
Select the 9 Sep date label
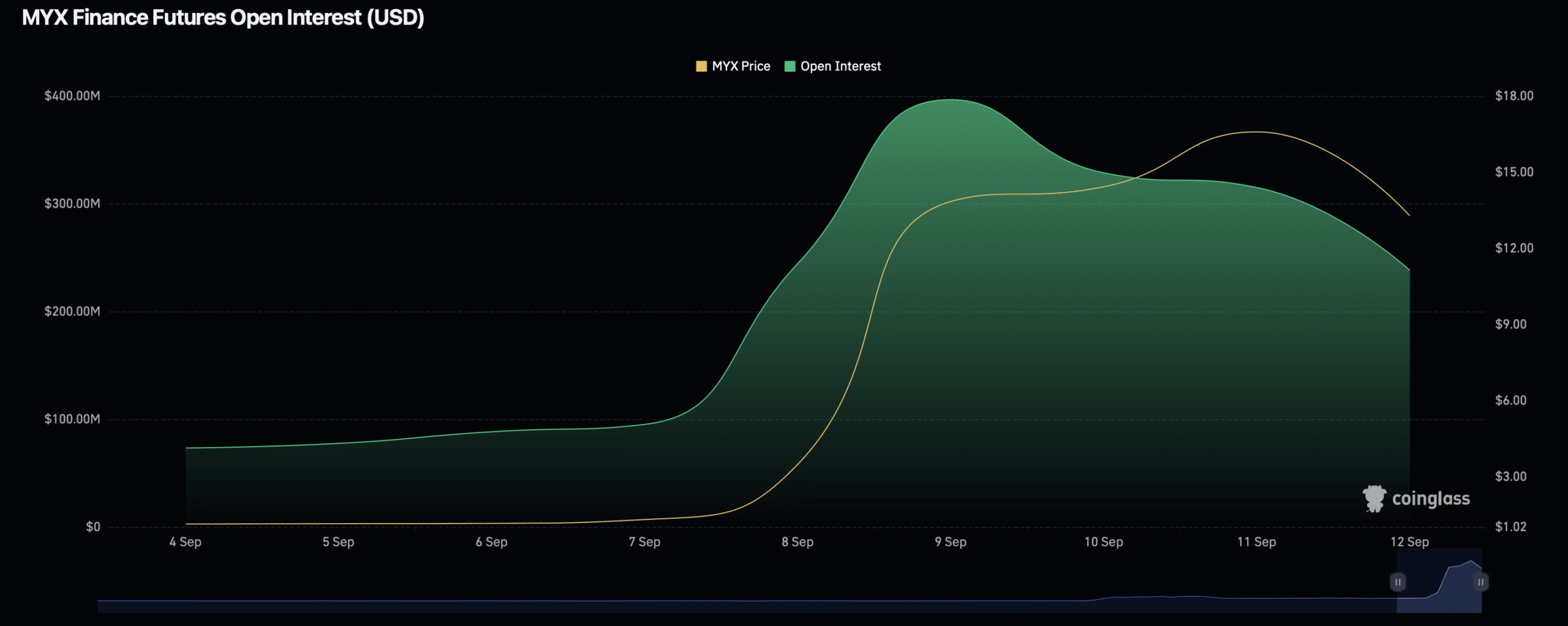click(950, 541)
